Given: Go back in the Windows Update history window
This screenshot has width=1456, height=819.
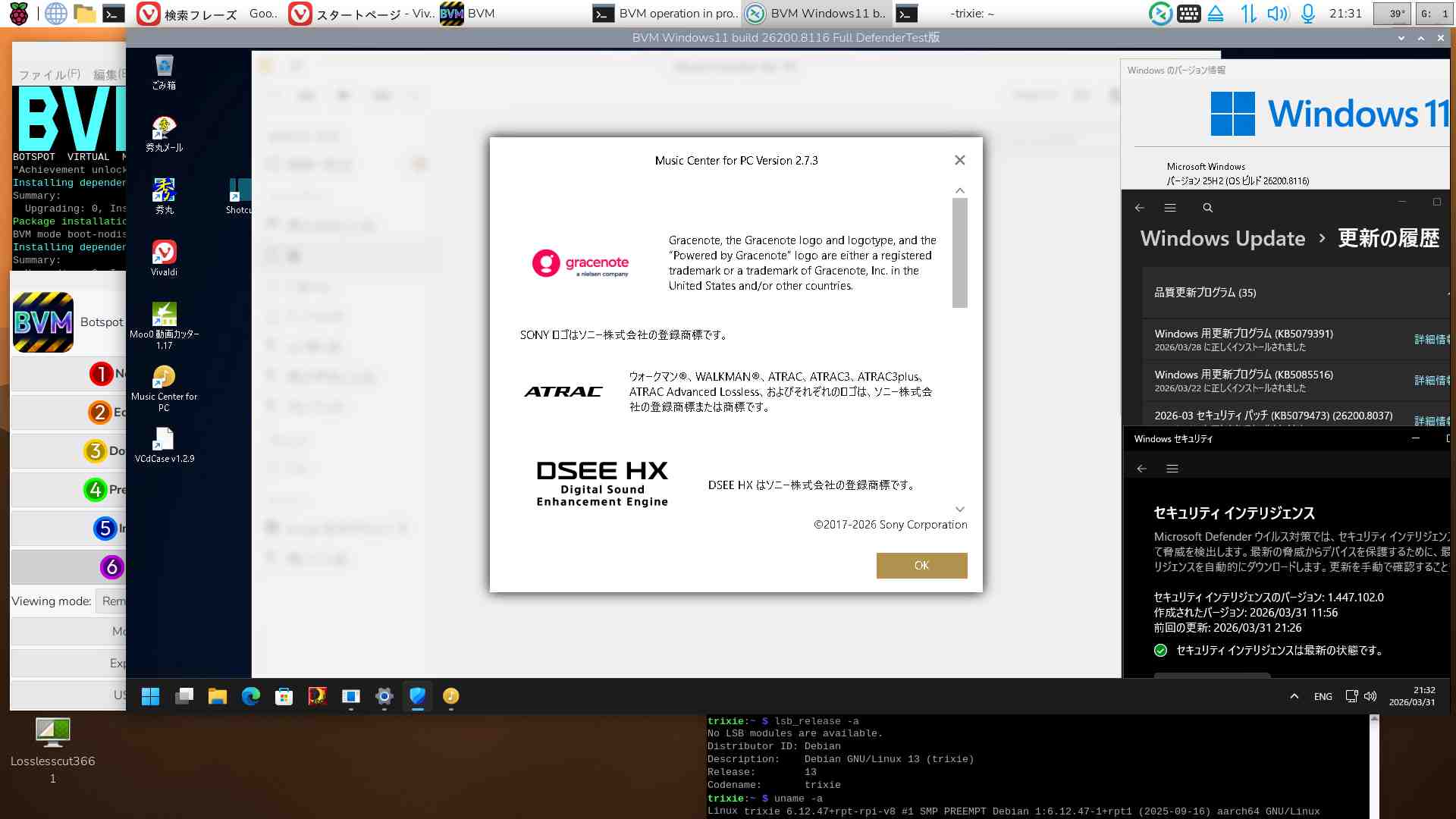Looking at the screenshot, I should pyautogui.click(x=1139, y=208).
